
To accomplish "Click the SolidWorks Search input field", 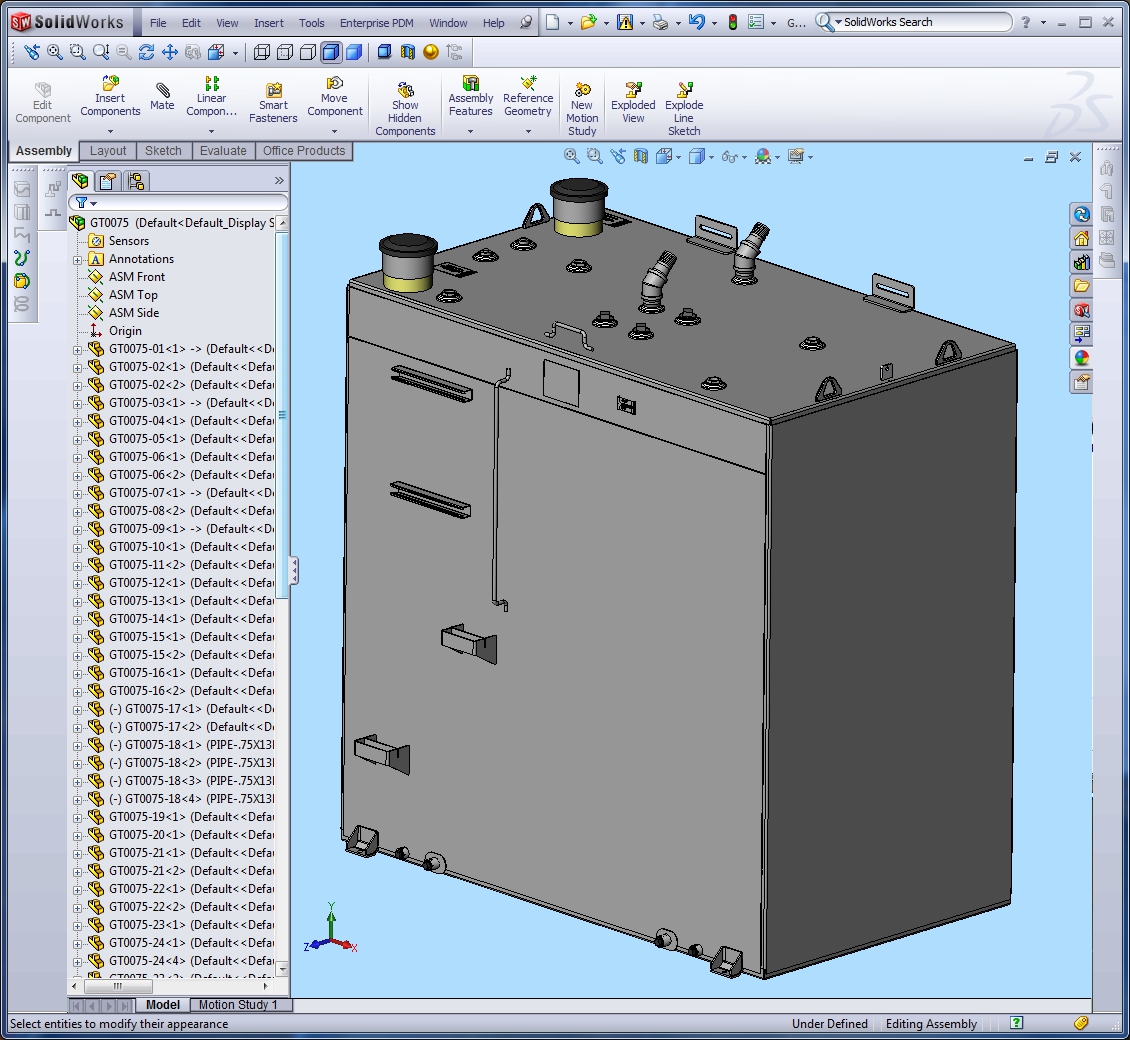I will 920,22.
